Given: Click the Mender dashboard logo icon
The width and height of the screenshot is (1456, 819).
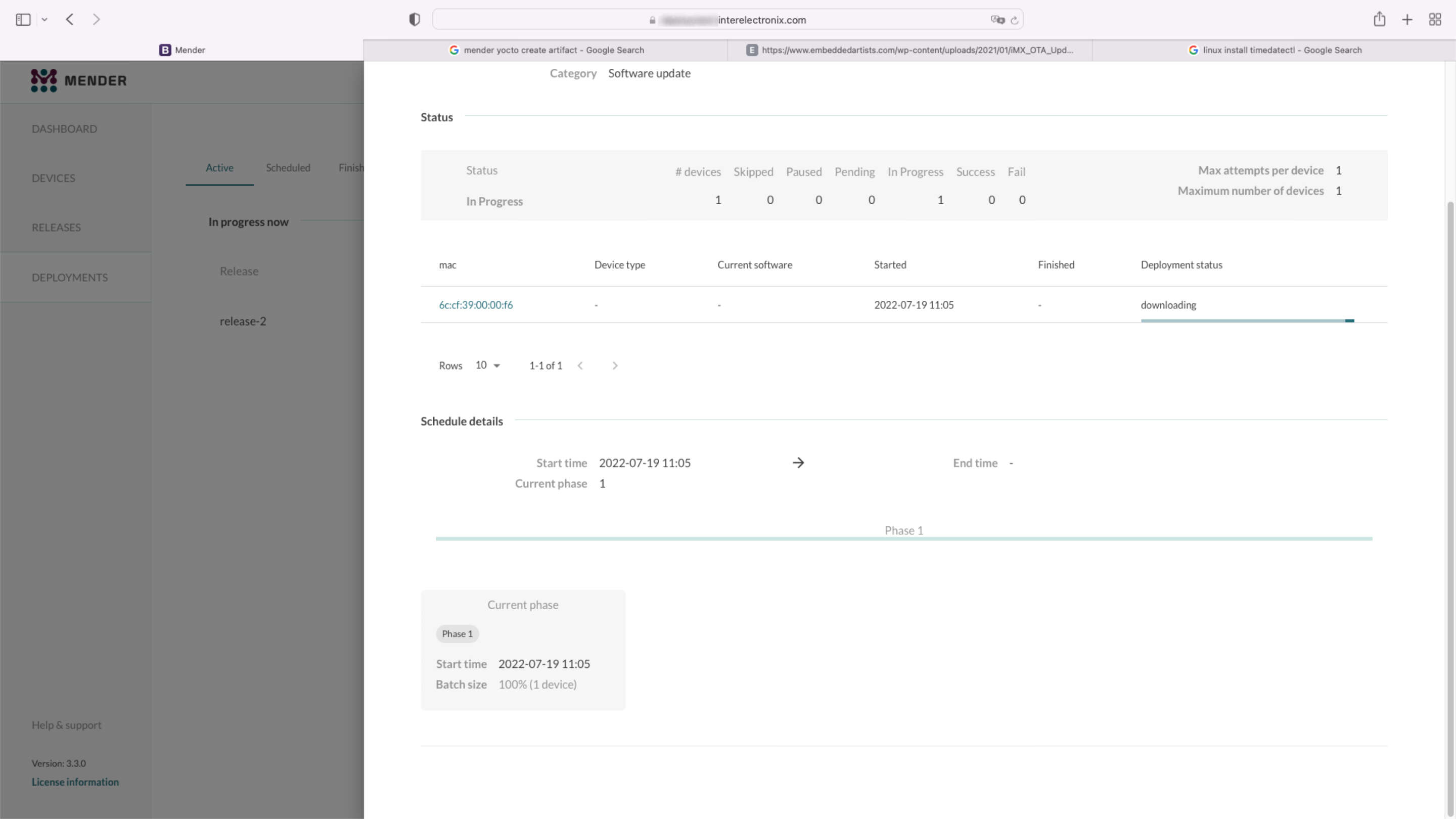Looking at the screenshot, I should pos(41,80).
